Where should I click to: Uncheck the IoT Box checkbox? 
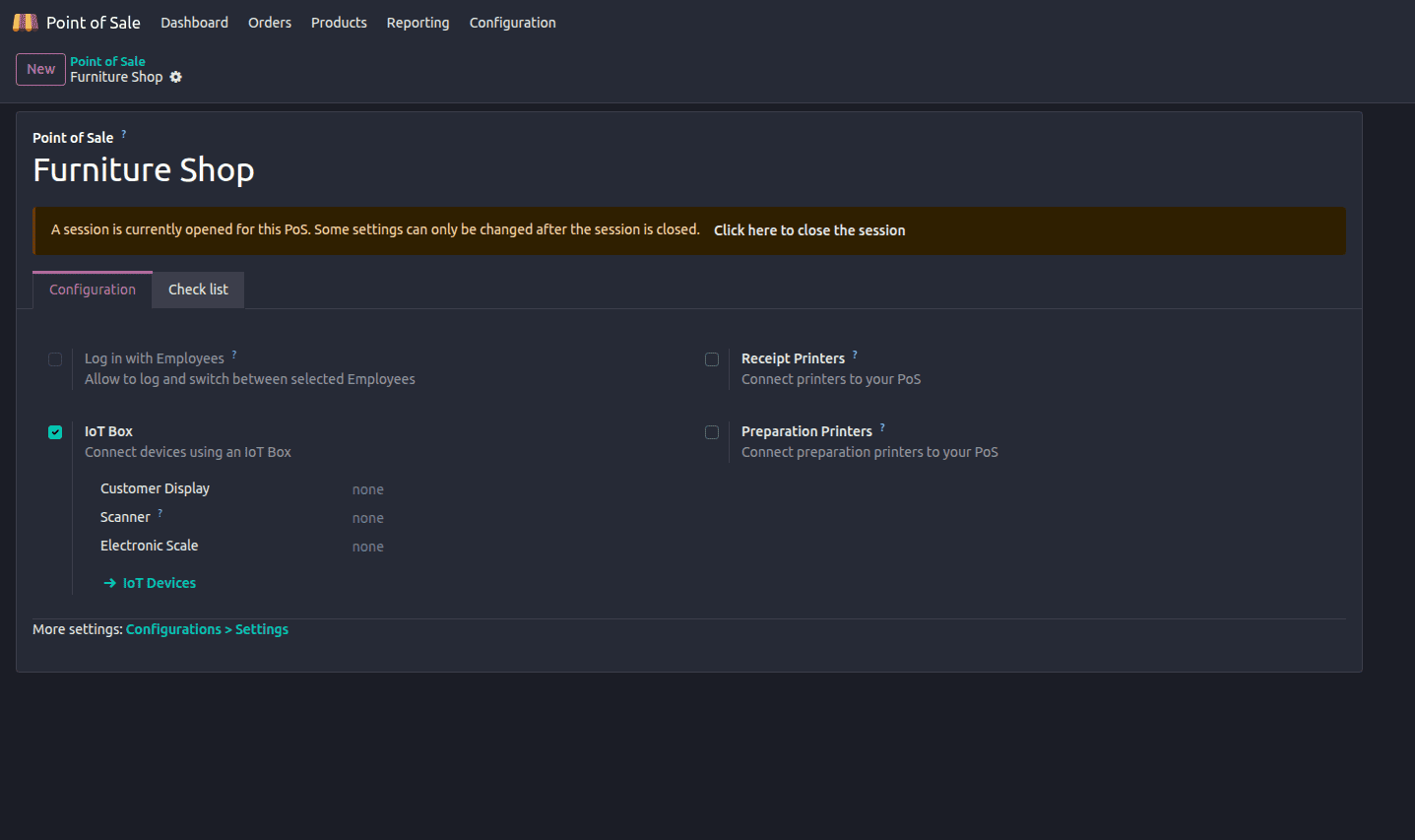coord(55,432)
